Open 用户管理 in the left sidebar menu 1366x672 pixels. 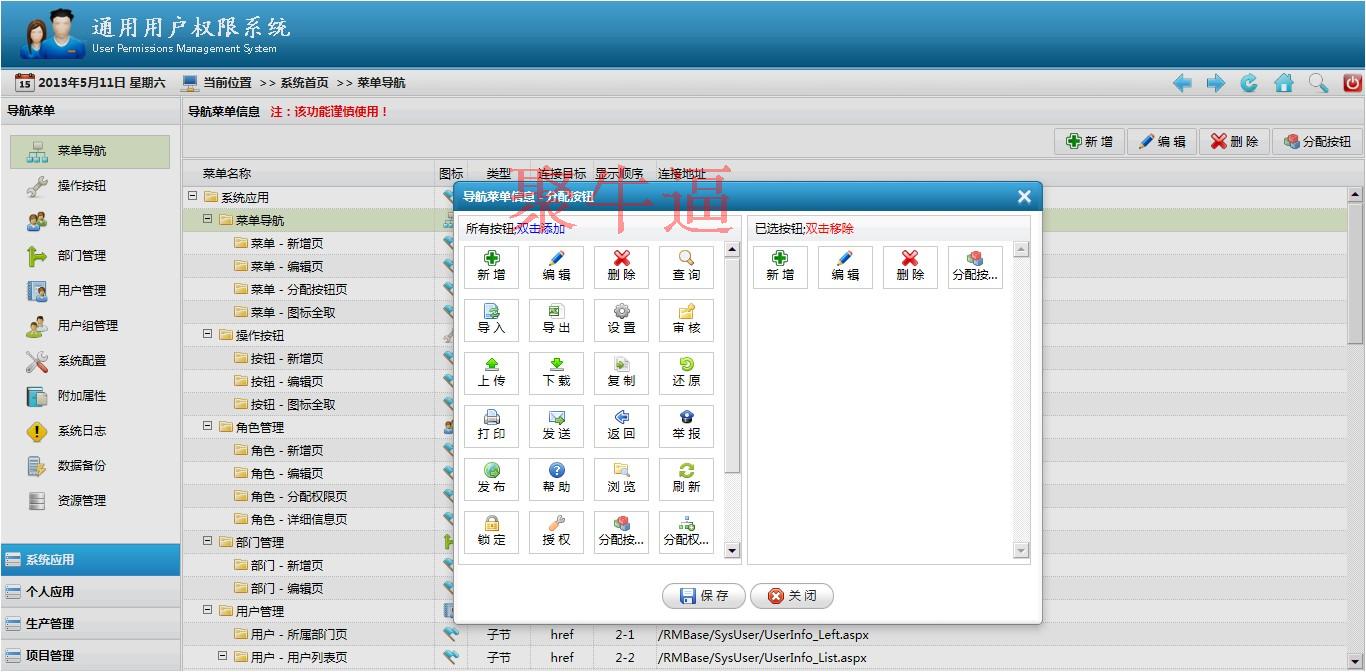point(81,291)
